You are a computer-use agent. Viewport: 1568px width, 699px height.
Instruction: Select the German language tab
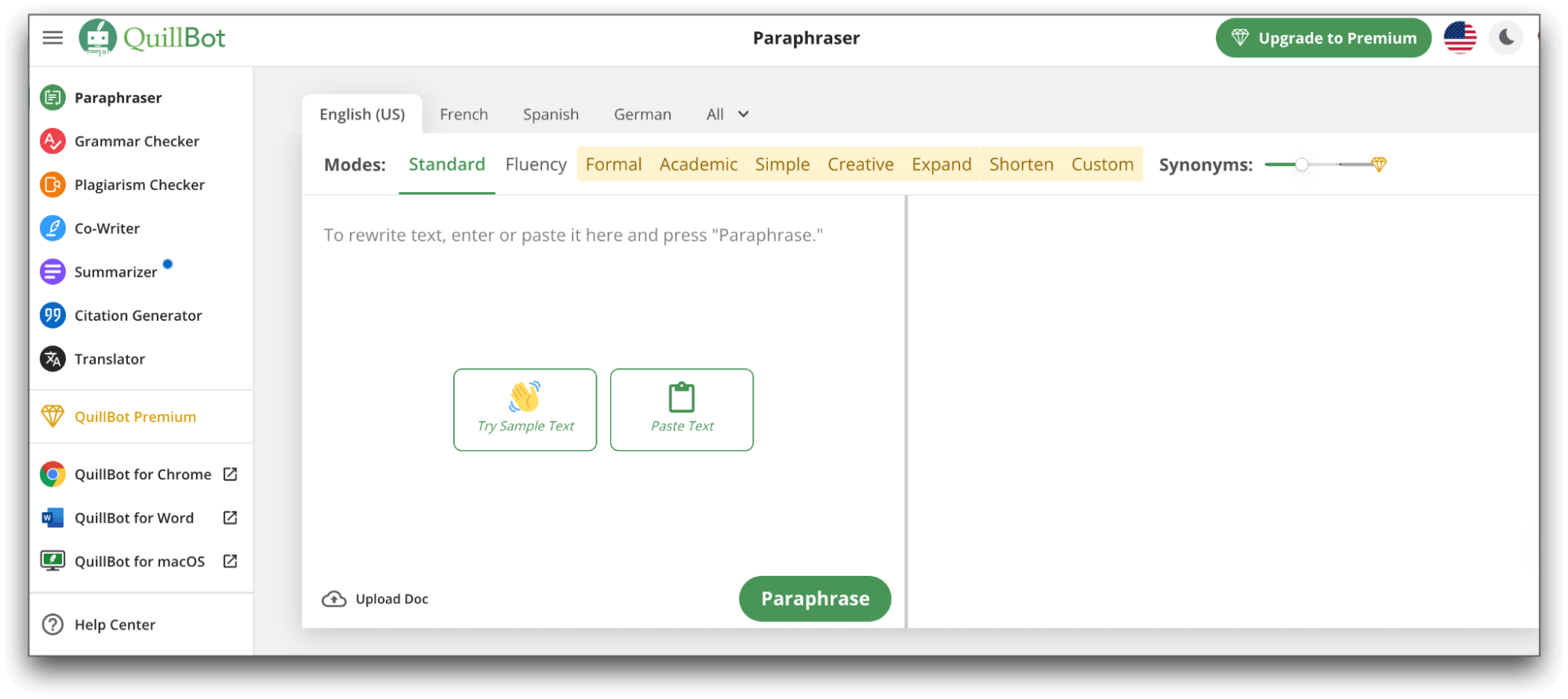pos(642,115)
